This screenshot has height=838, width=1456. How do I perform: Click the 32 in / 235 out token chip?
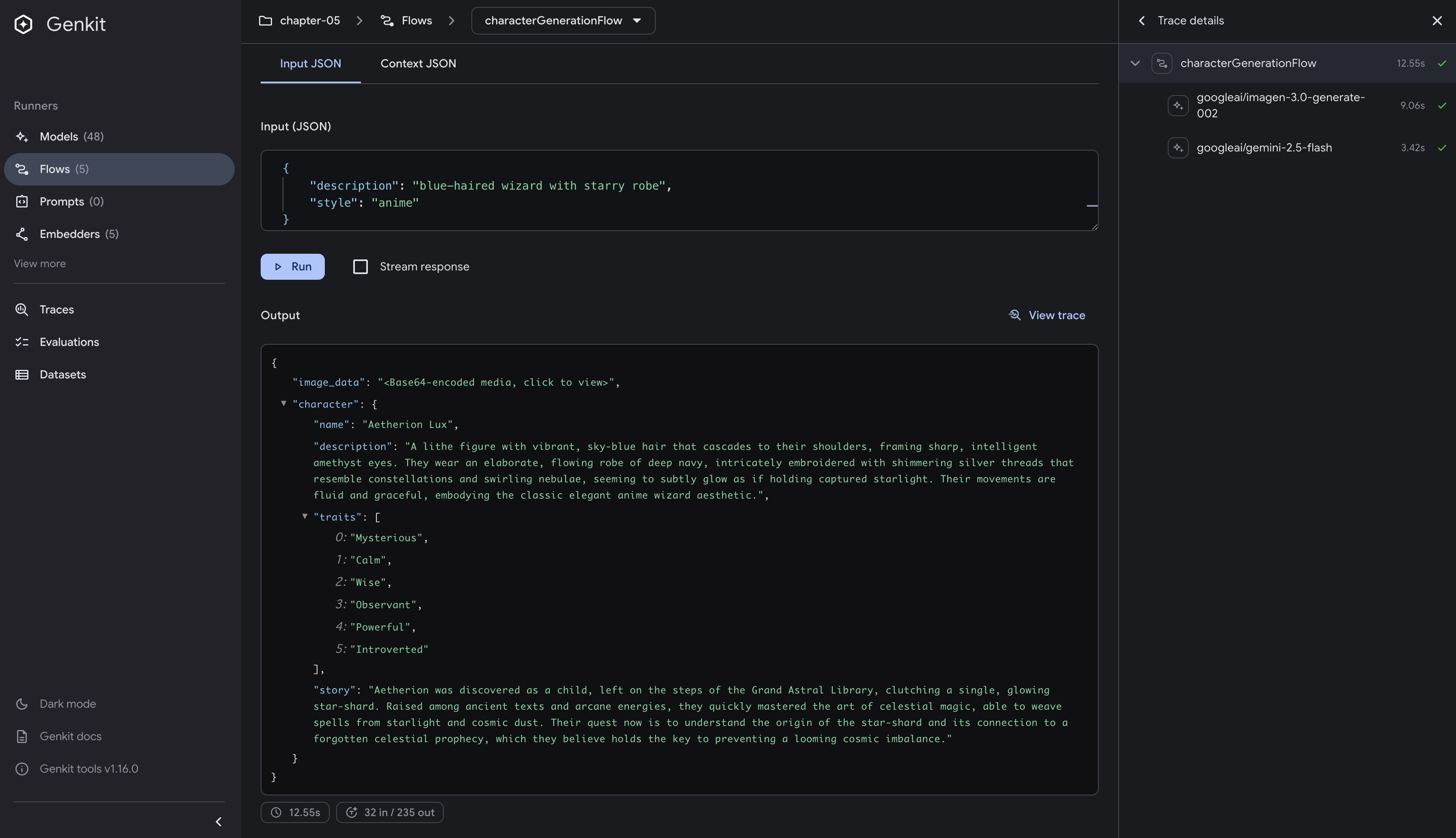tap(390, 813)
